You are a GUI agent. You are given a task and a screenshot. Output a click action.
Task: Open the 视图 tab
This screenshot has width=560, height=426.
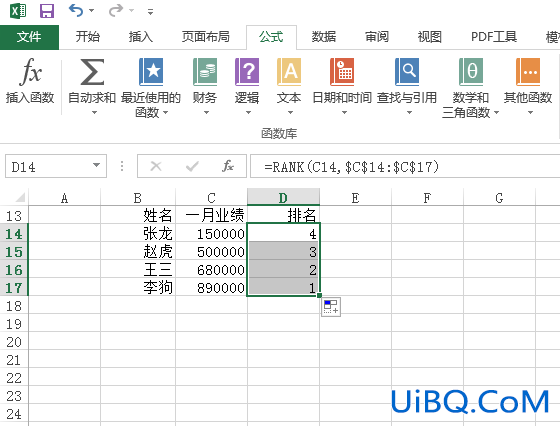tap(430, 37)
